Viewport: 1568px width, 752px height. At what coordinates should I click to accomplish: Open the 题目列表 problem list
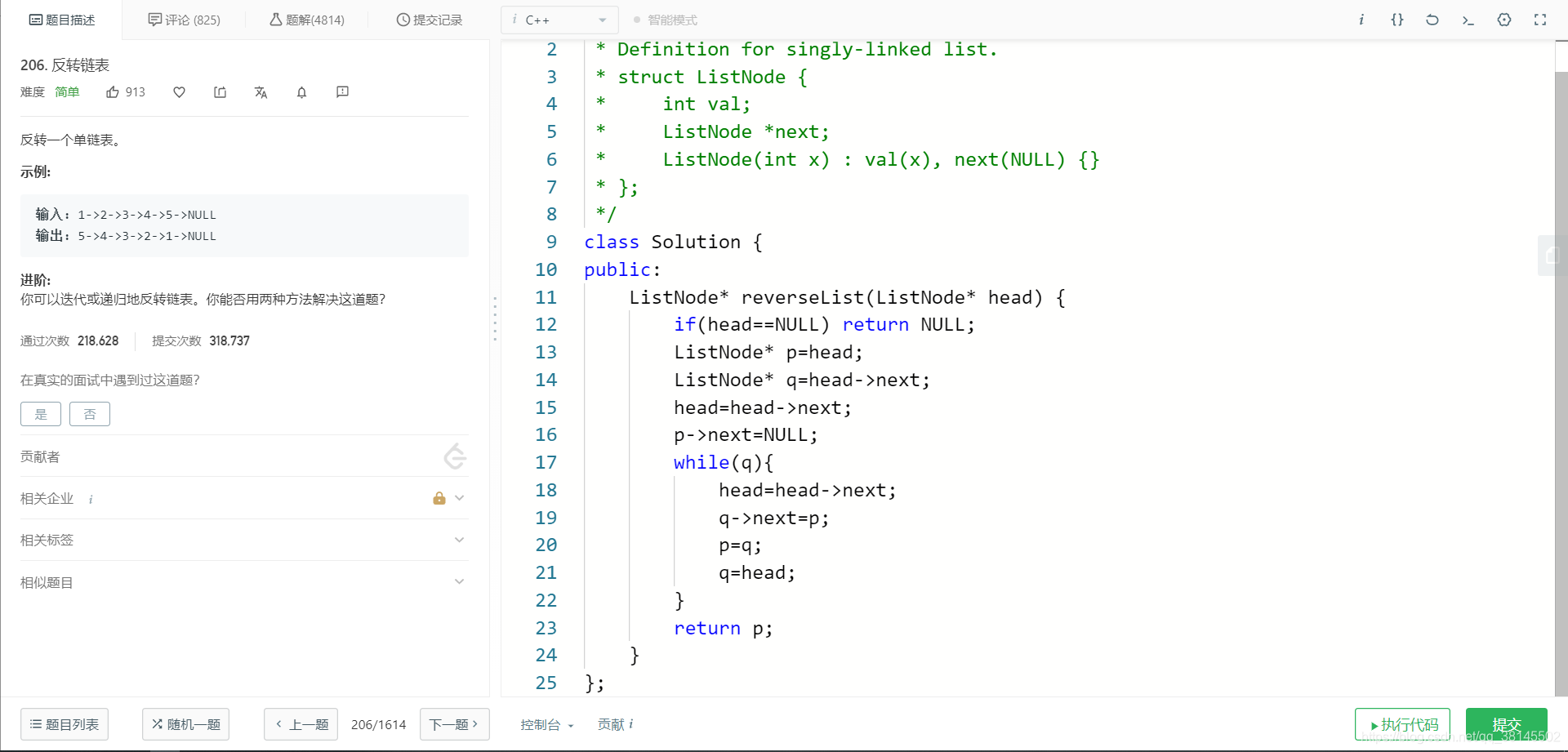point(65,724)
